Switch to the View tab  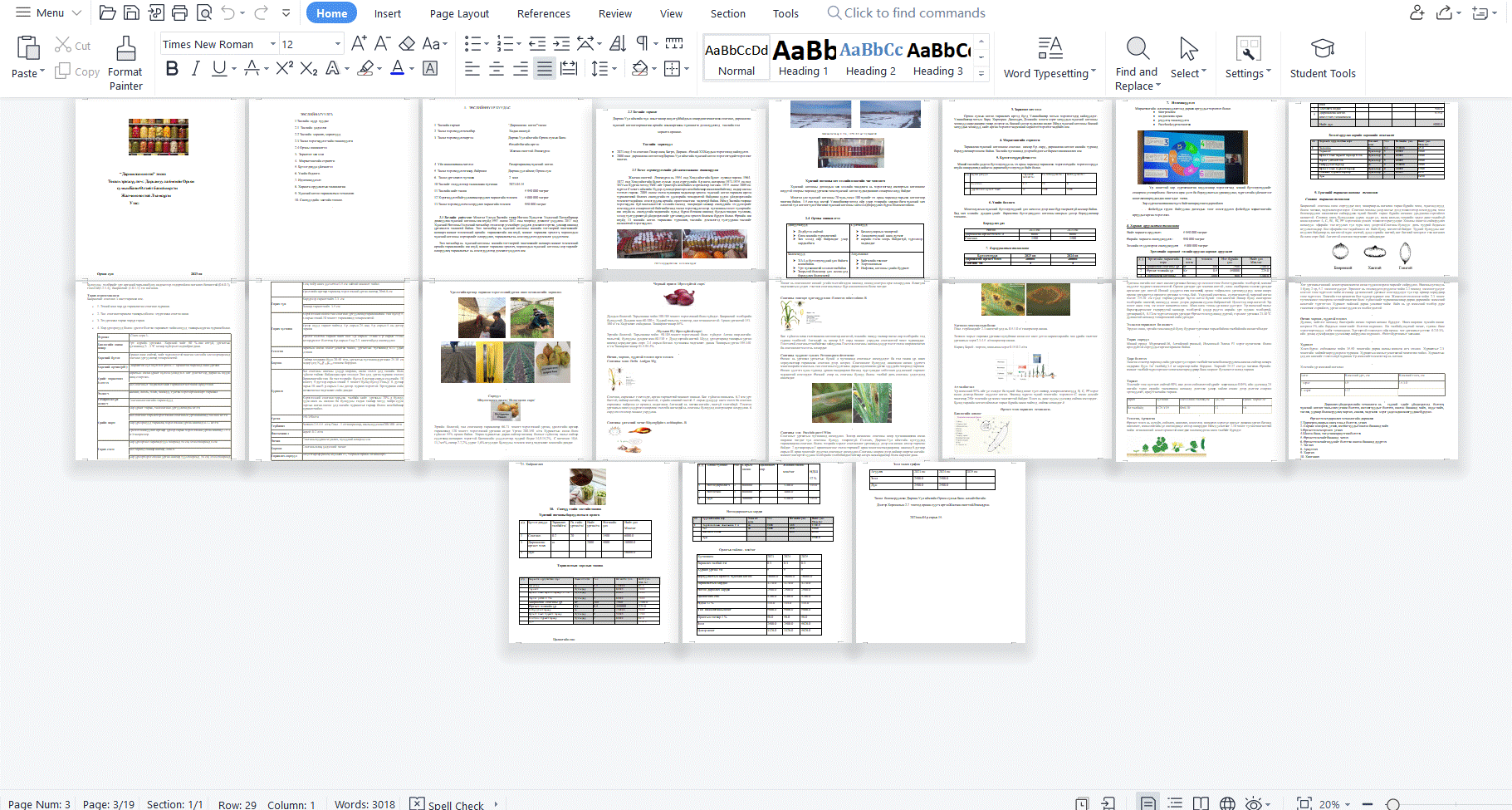pyautogui.click(x=671, y=13)
